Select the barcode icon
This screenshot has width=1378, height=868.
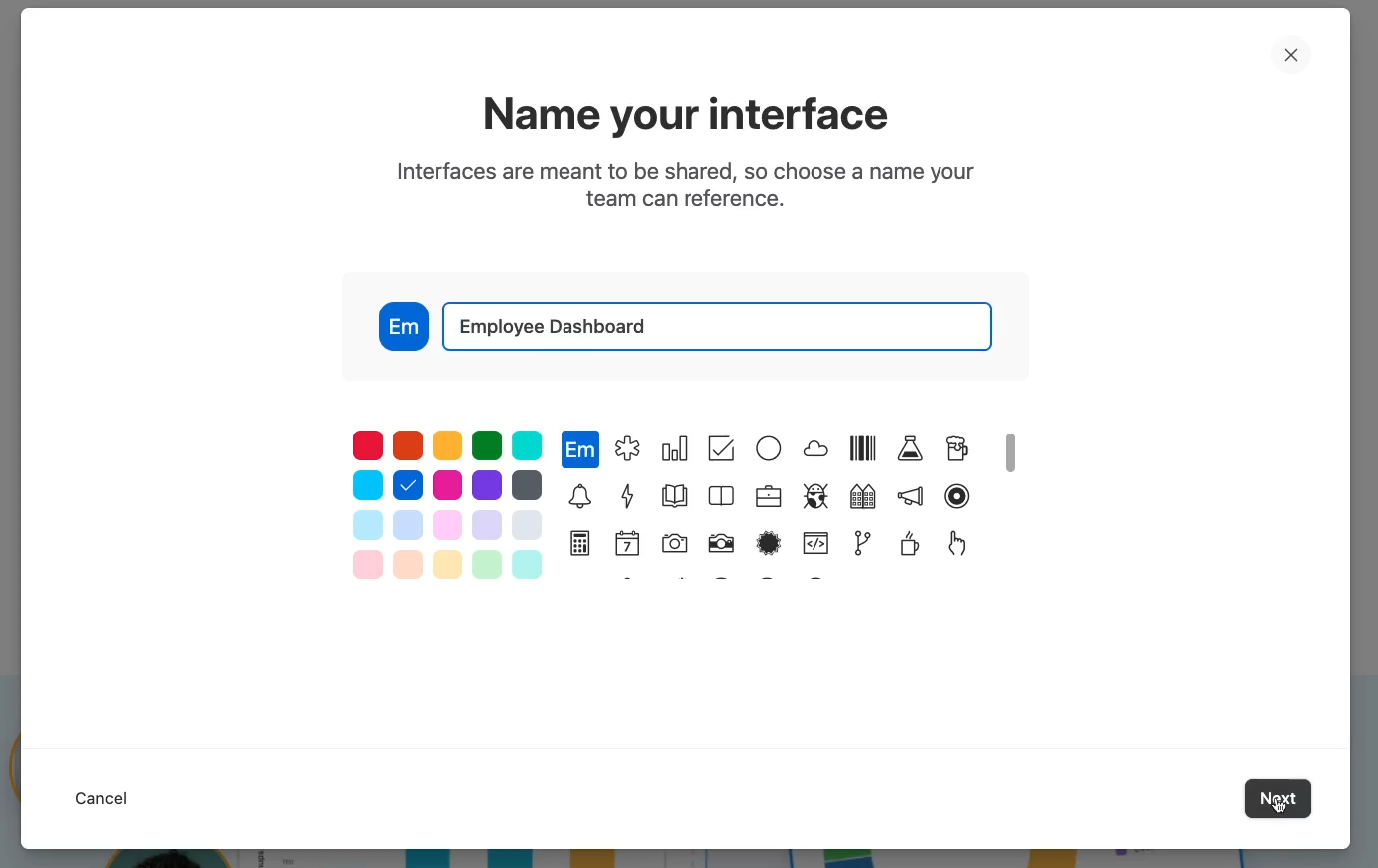click(x=863, y=449)
